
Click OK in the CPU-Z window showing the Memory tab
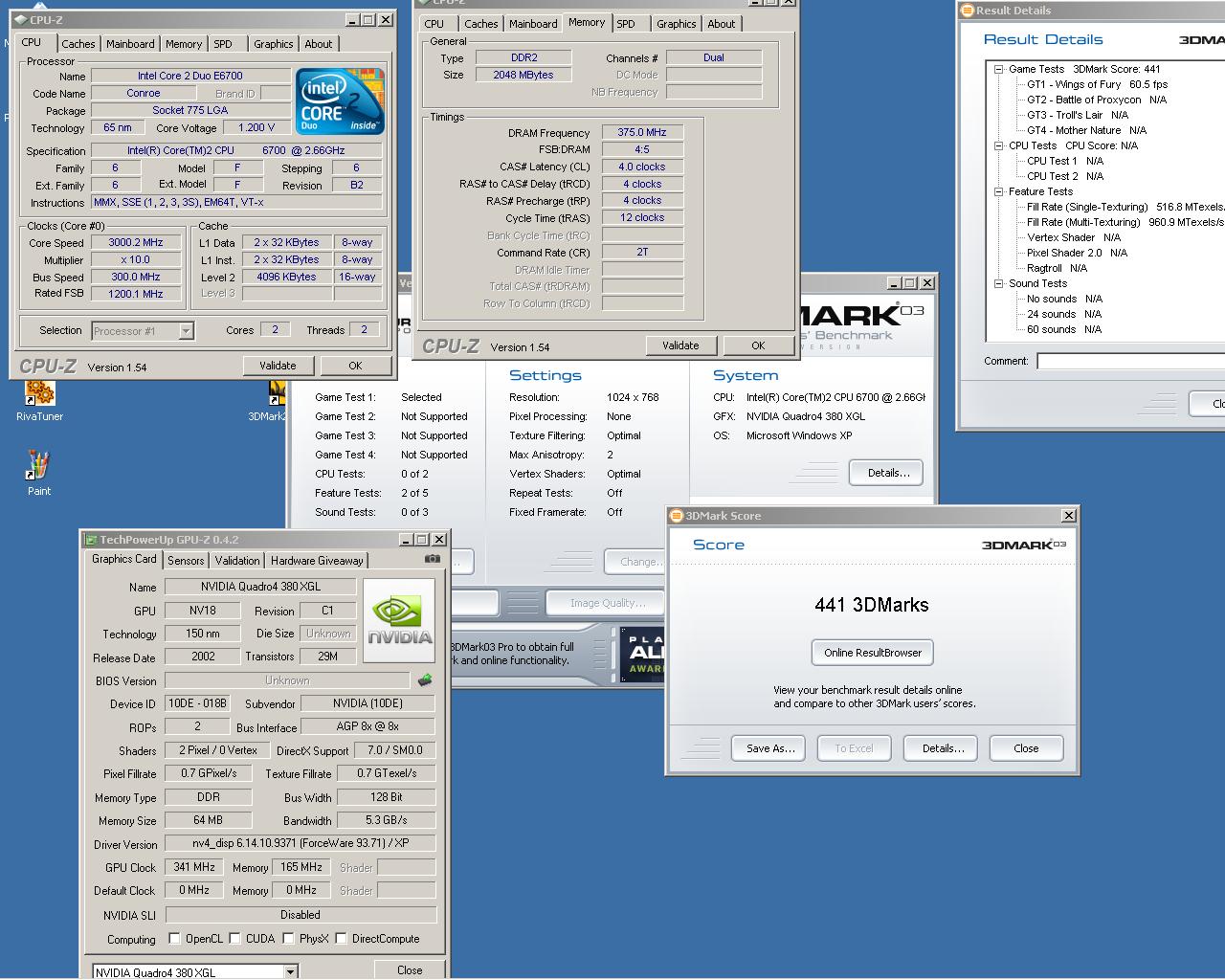[758, 345]
